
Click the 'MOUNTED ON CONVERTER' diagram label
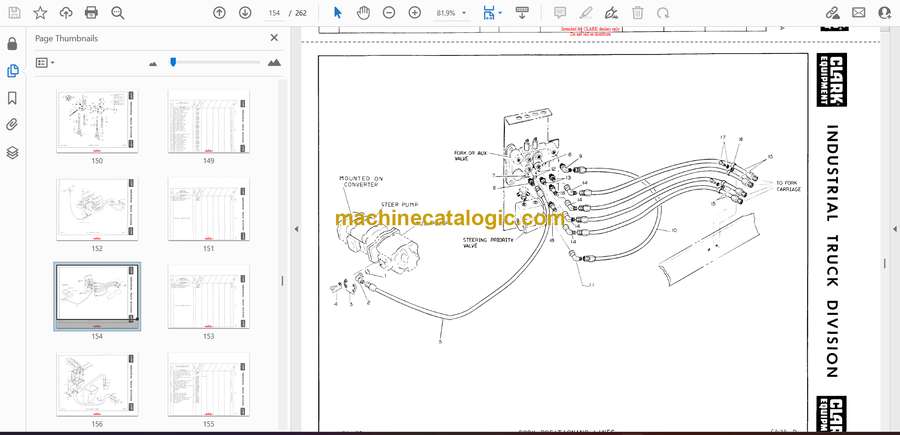[x=361, y=181]
